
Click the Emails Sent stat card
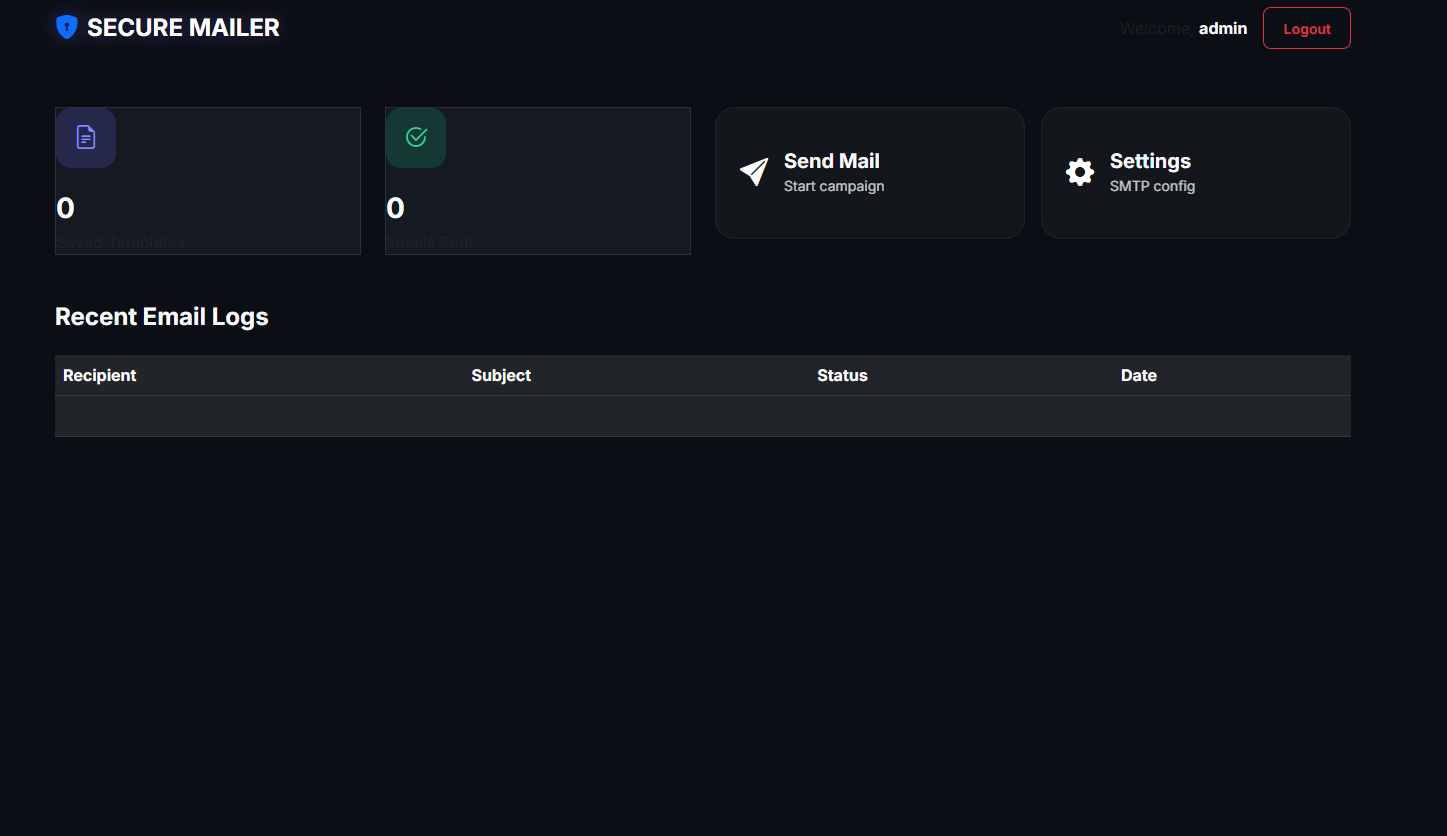pyautogui.click(x=537, y=180)
